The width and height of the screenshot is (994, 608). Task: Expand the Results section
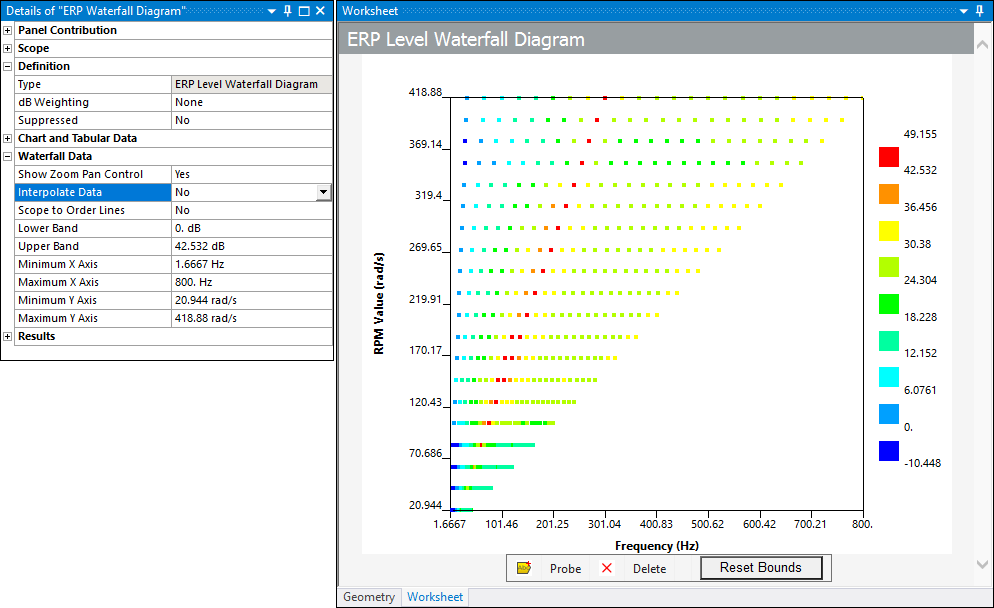(8, 336)
